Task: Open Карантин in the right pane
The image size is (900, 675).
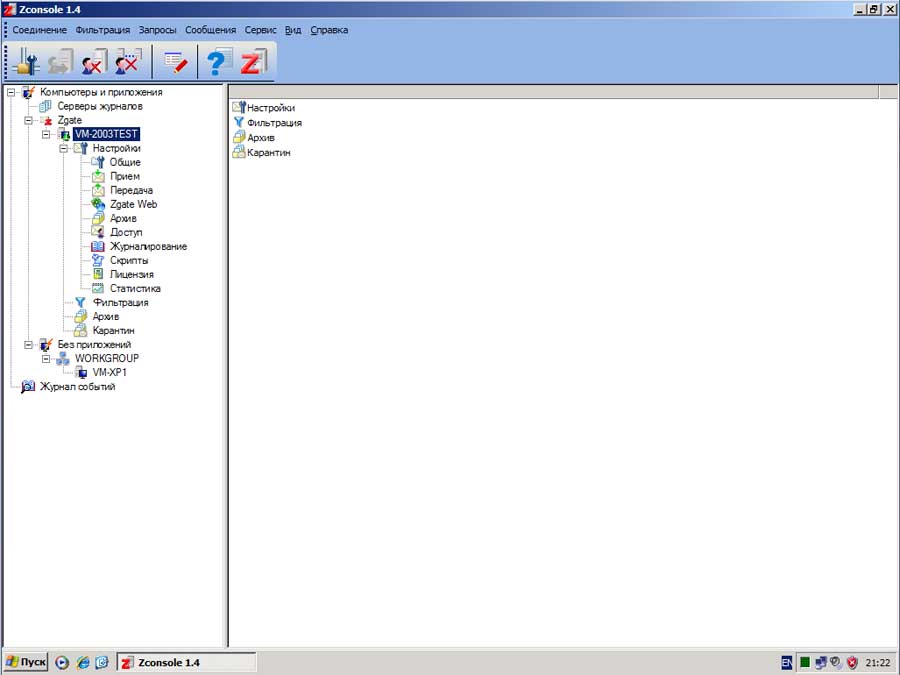Action: pyautogui.click(x=269, y=153)
